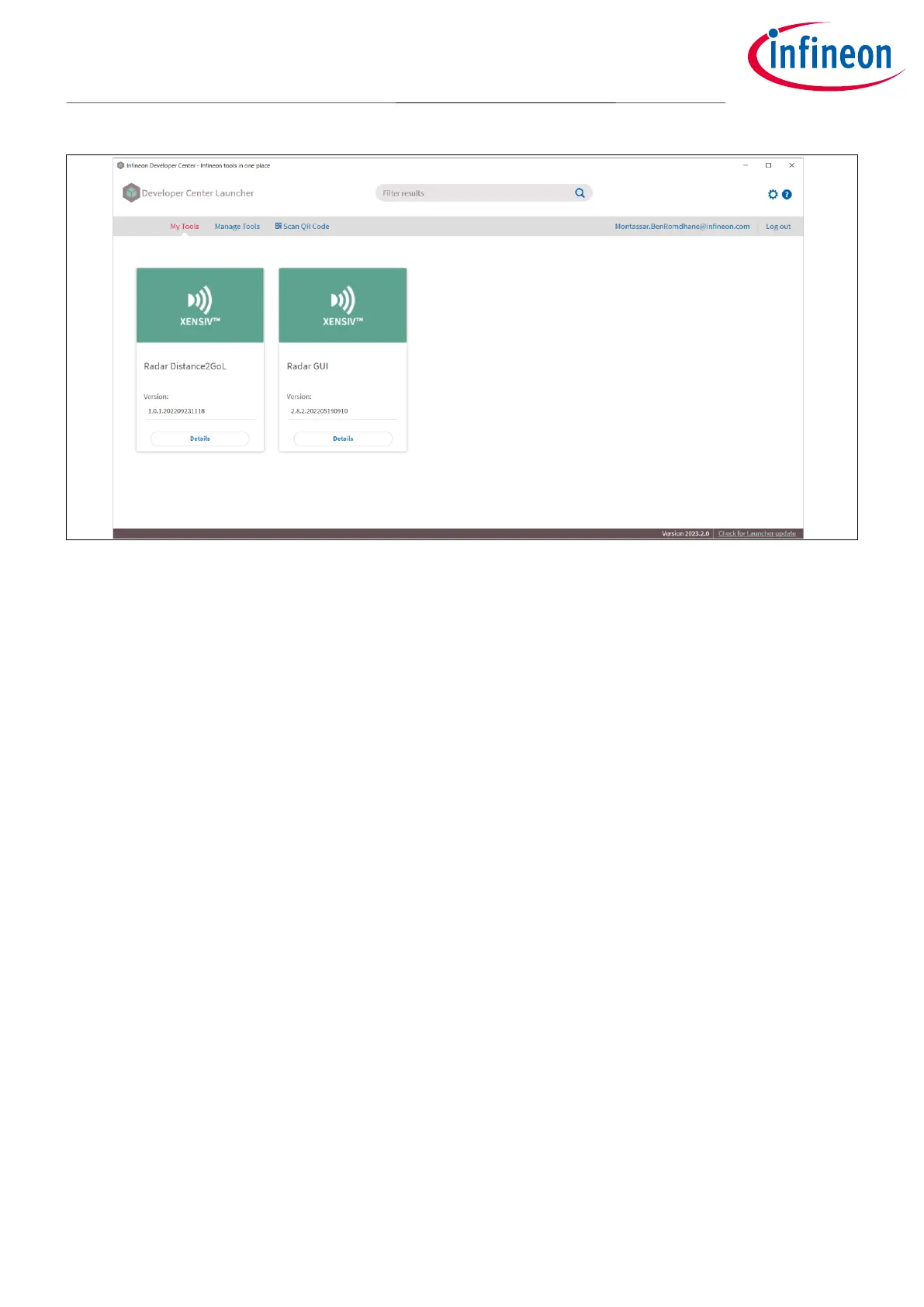
Task: Click the Log out link
Action: tap(778, 227)
